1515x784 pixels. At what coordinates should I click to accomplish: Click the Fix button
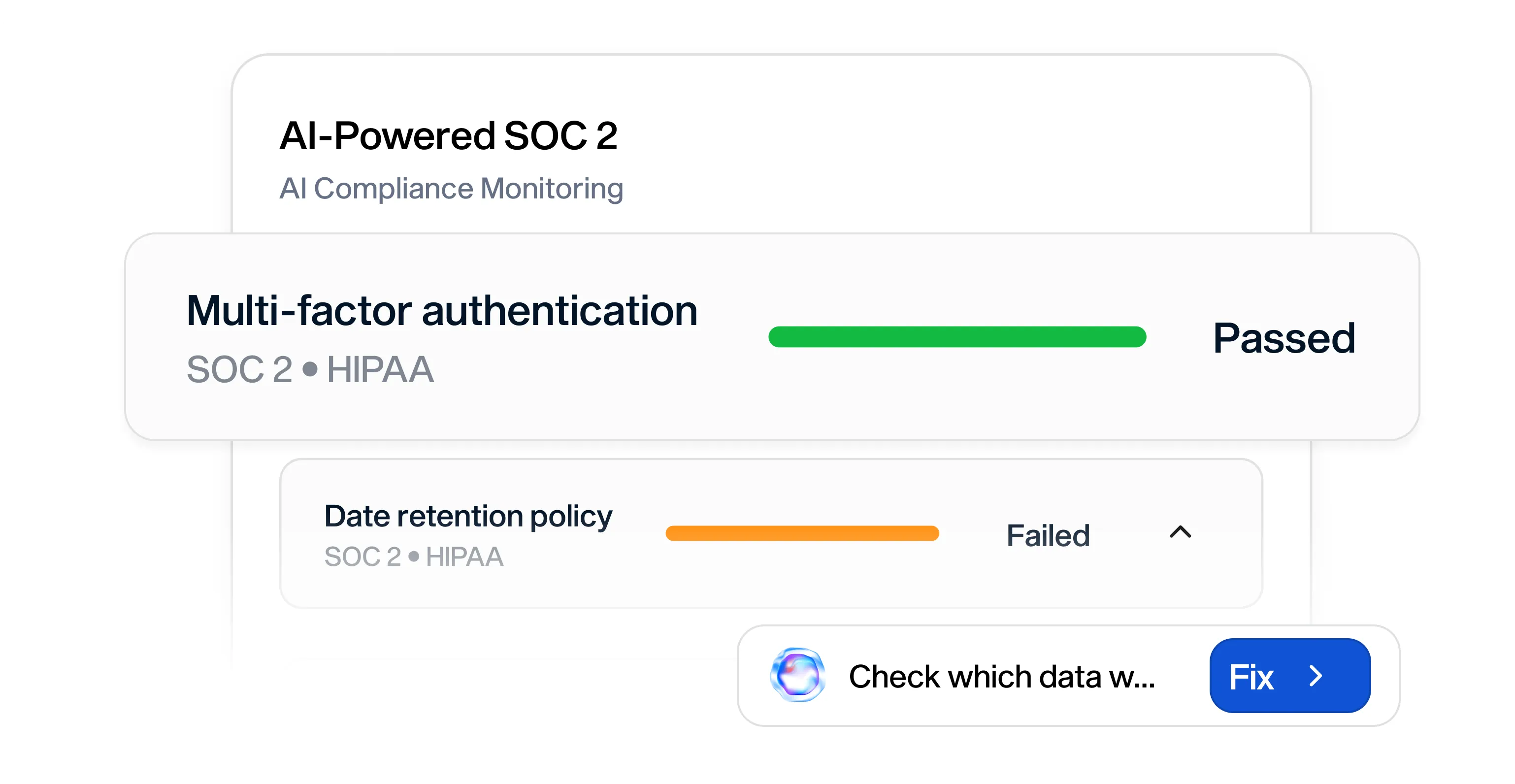1290,675
